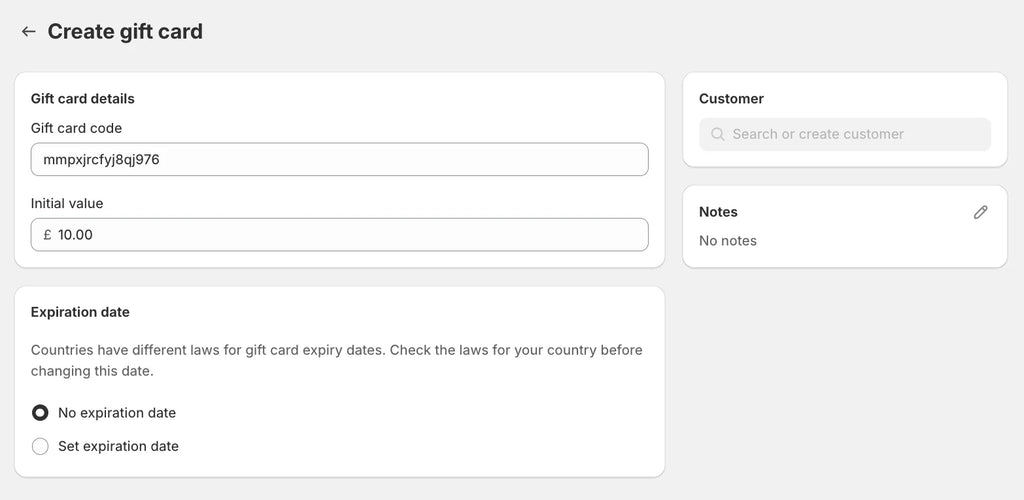Click the magnifier icon in customer search
The image size is (1024, 500).
click(x=717, y=134)
